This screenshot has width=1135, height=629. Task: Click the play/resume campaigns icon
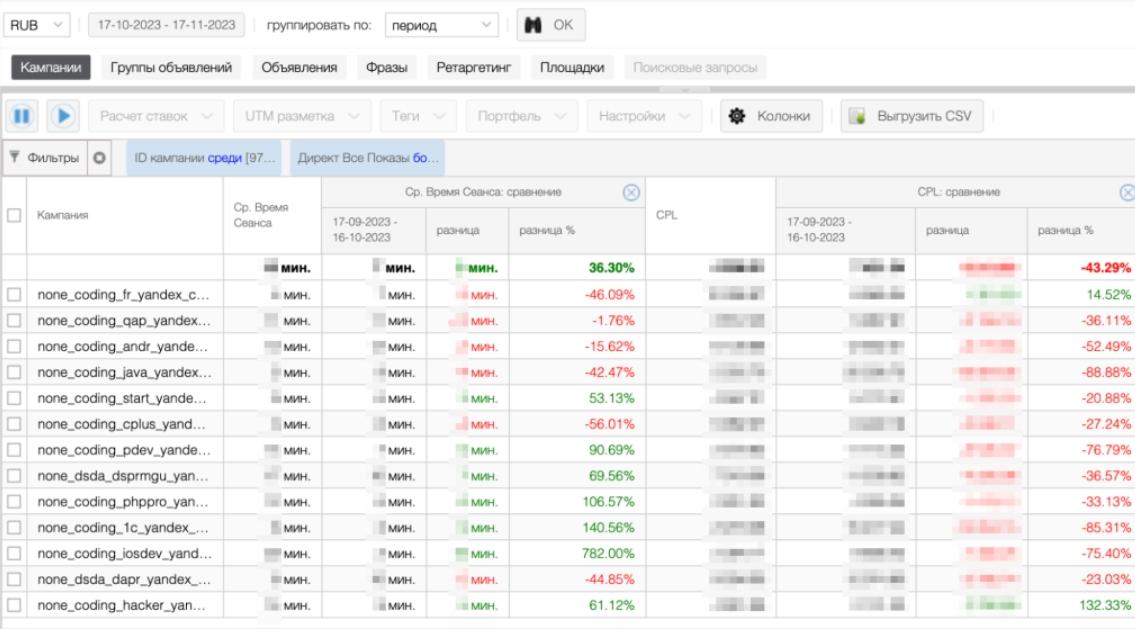(63, 116)
